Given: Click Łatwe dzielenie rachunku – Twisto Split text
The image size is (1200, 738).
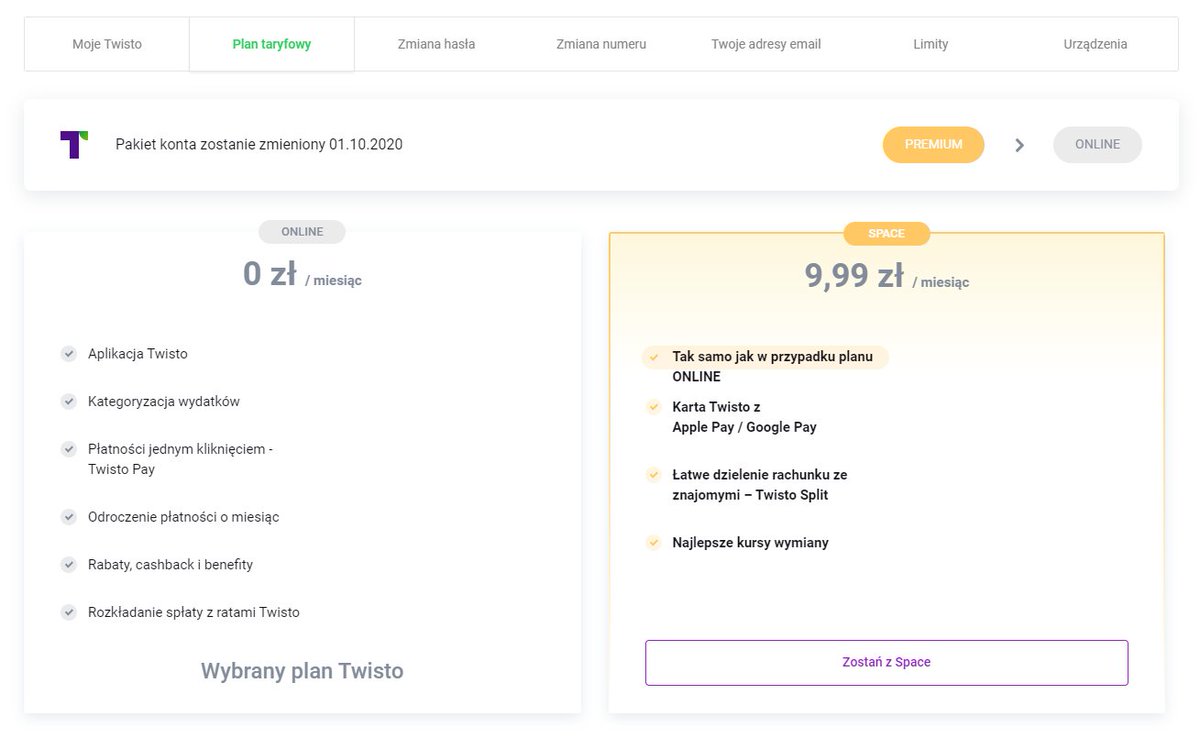Looking at the screenshot, I should [760, 485].
